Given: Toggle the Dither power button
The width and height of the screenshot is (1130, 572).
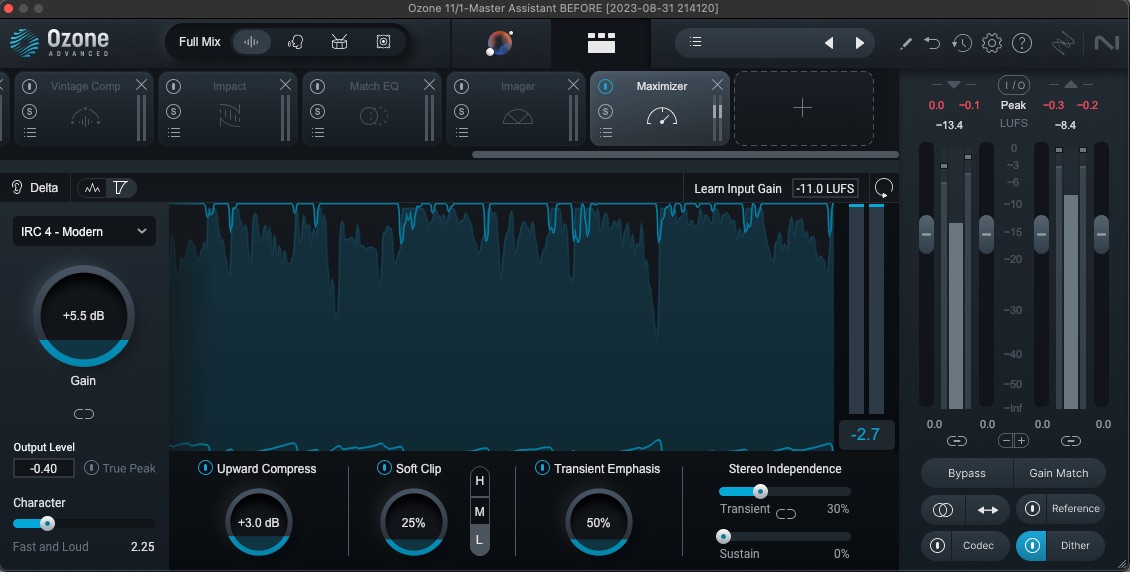Looking at the screenshot, I should [x=1031, y=545].
